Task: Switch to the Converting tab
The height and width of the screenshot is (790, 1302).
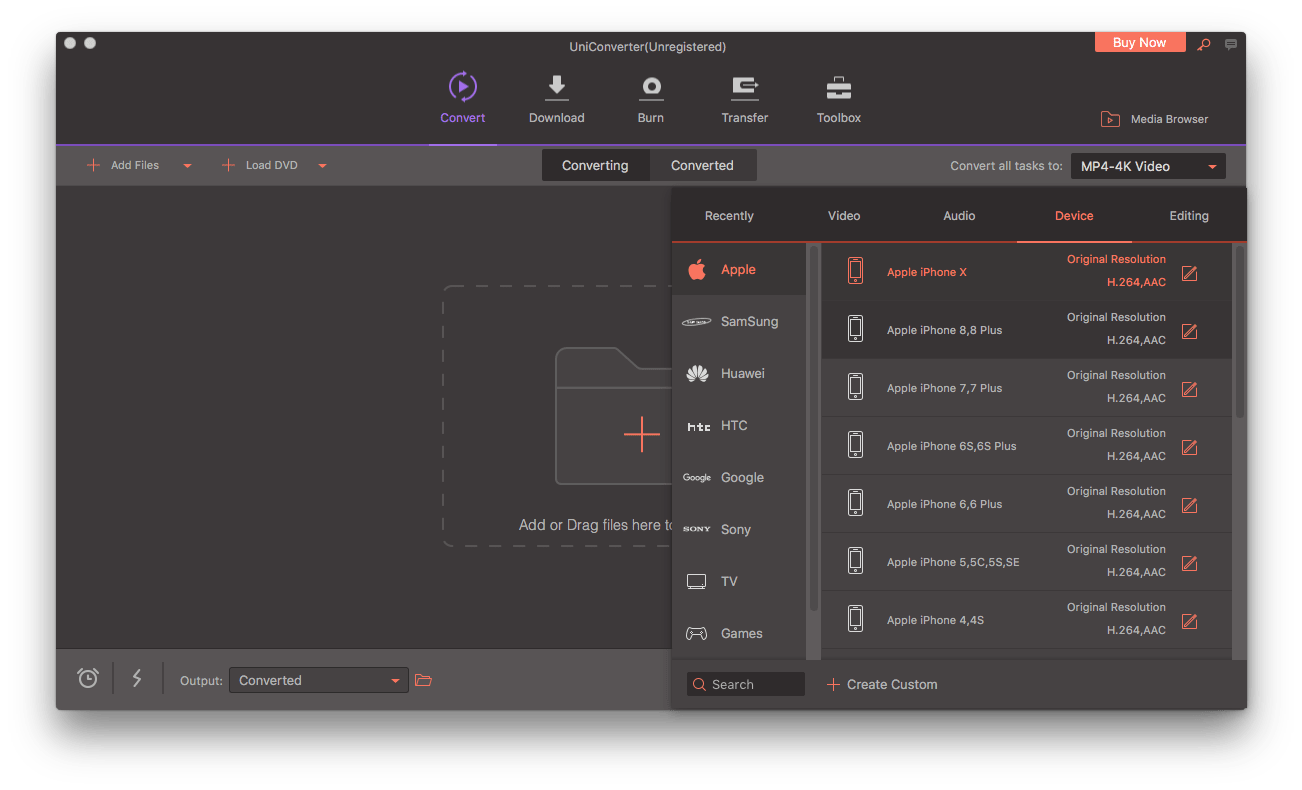Action: (x=595, y=165)
